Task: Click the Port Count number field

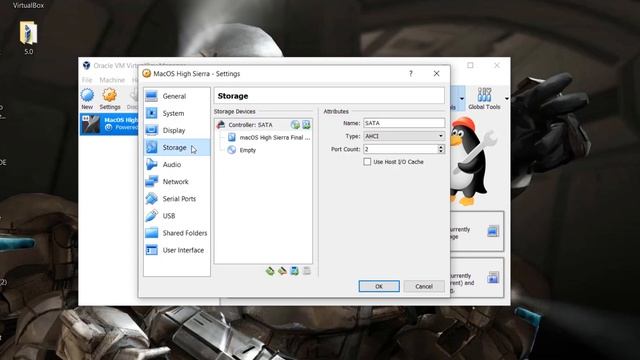Action: (x=401, y=149)
